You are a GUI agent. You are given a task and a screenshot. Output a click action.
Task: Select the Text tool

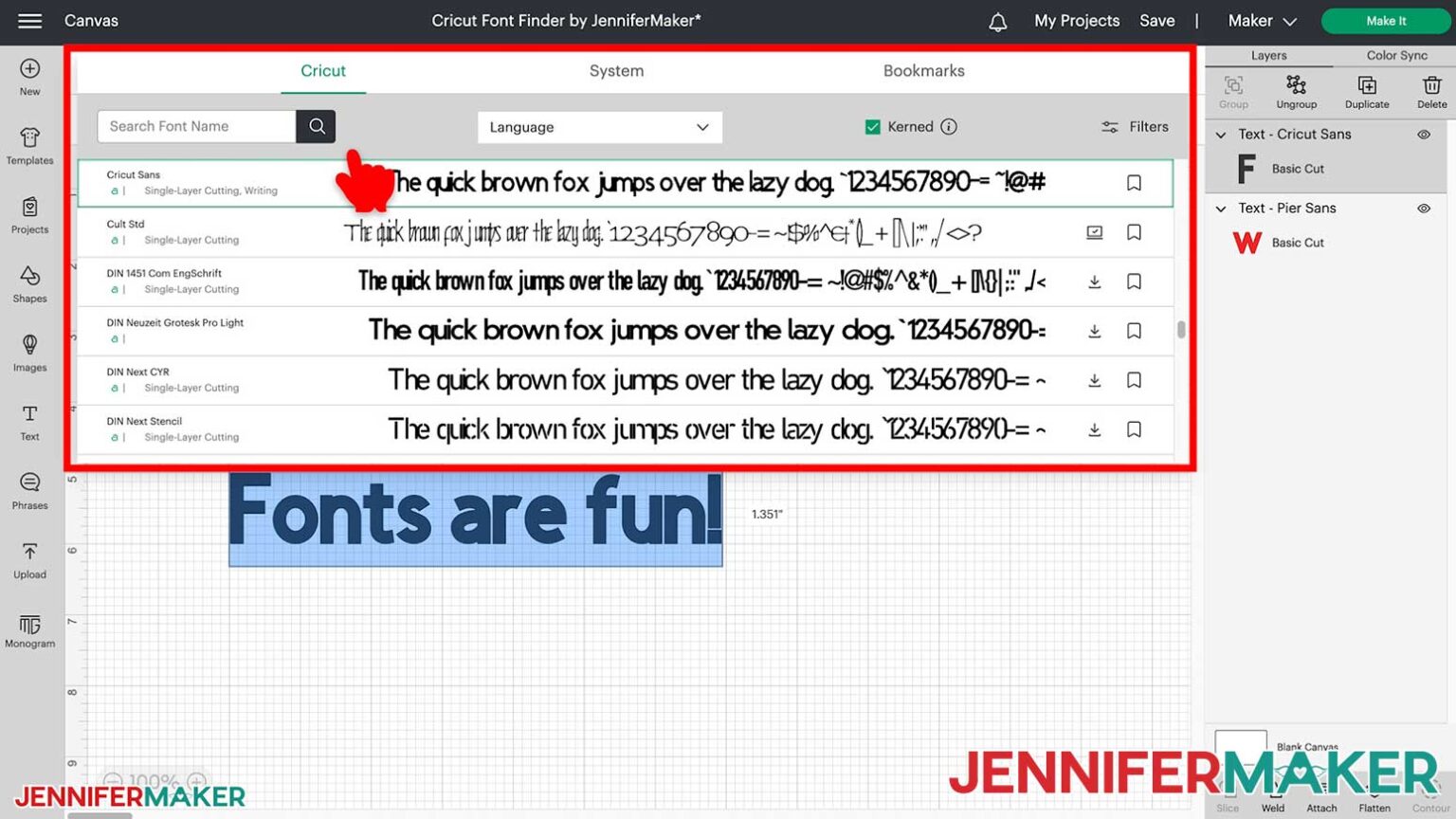[29, 423]
